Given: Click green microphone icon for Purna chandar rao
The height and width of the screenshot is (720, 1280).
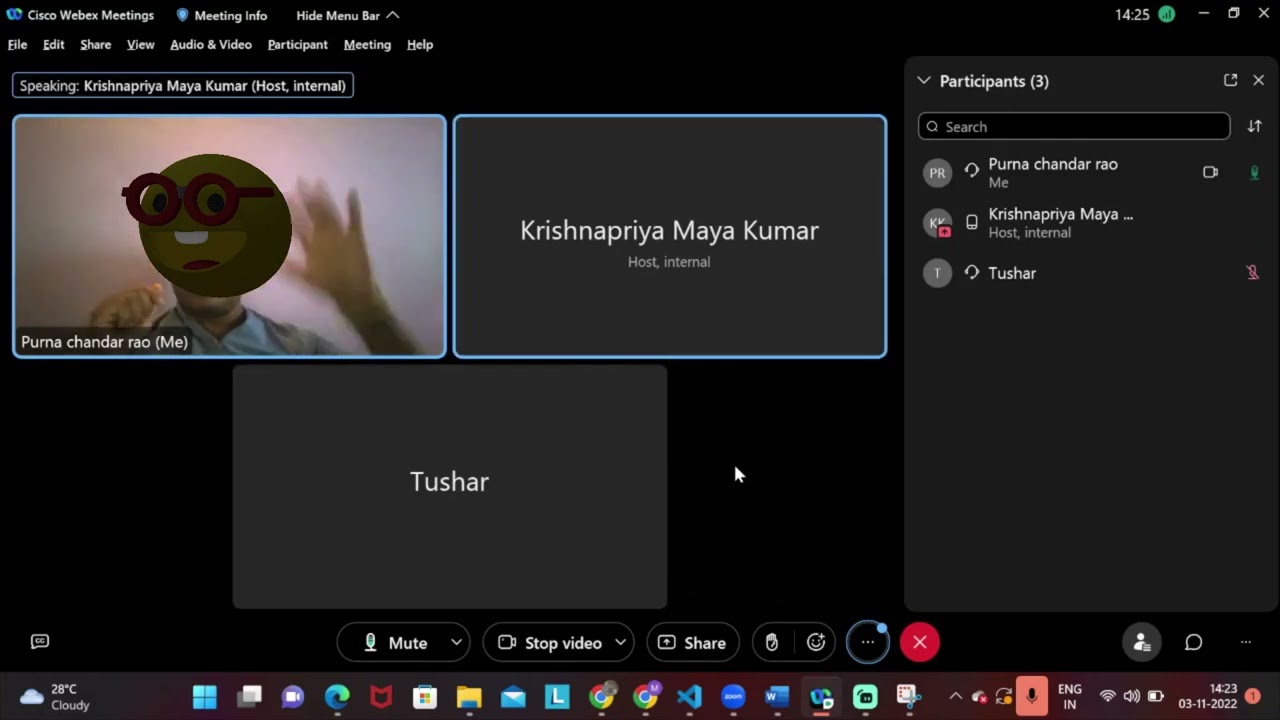Looking at the screenshot, I should click(x=1254, y=172).
